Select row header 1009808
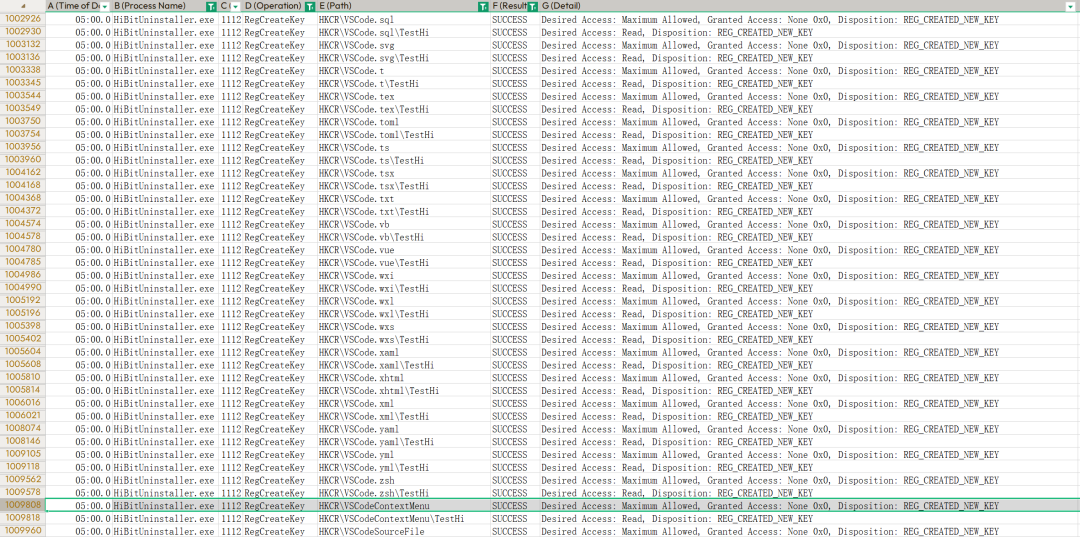This screenshot has height=537, width=1080. pos(23,506)
